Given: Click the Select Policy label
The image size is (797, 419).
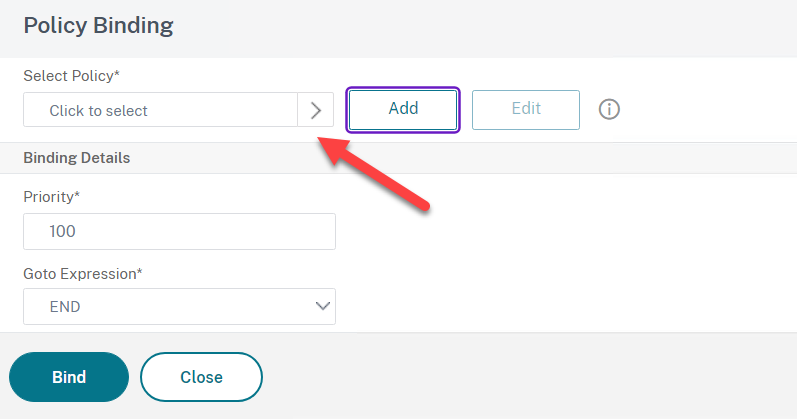Looking at the screenshot, I should (x=71, y=76).
